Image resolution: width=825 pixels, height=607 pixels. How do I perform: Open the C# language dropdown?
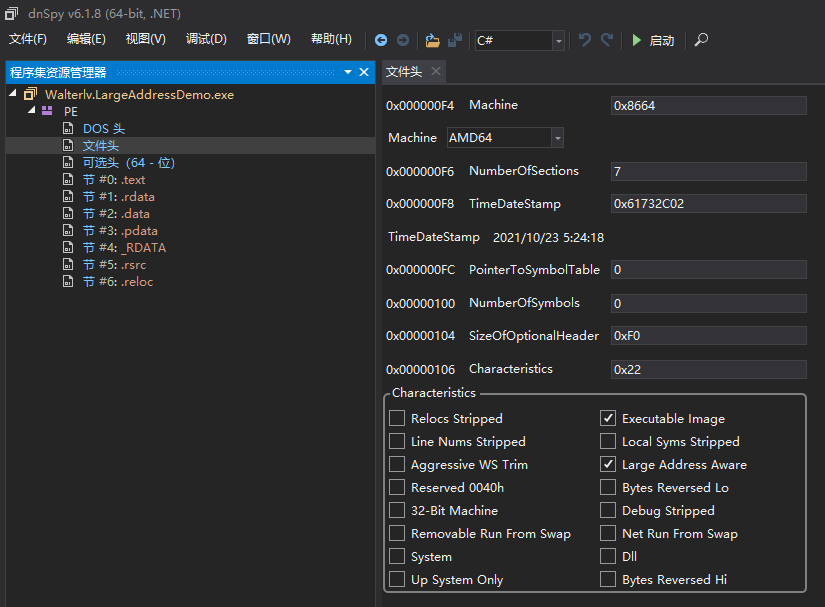point(558,41)
